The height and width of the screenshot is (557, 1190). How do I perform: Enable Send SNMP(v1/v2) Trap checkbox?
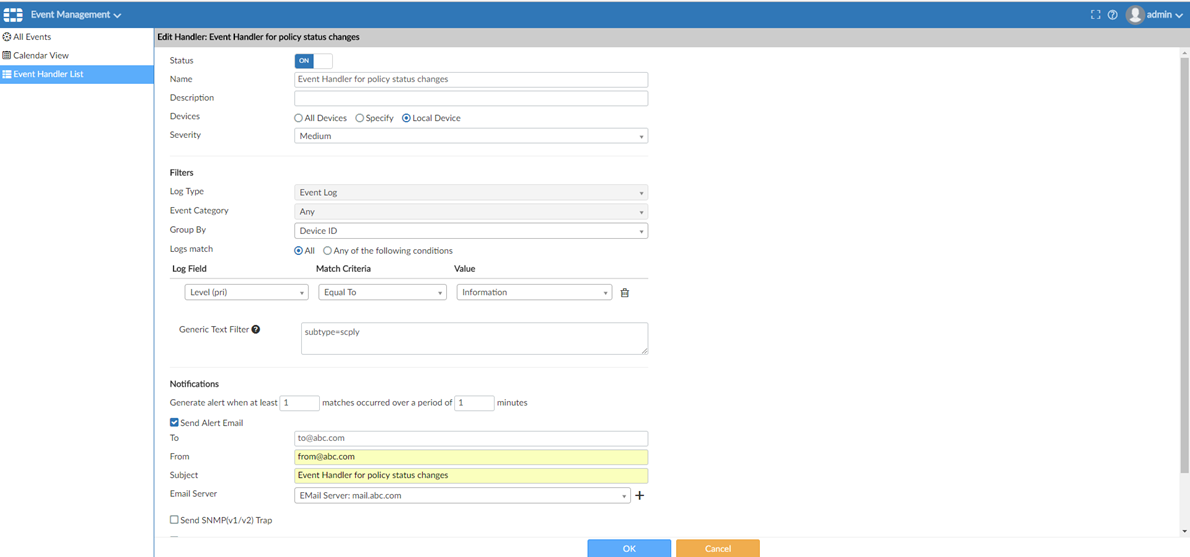click(175, 520)
